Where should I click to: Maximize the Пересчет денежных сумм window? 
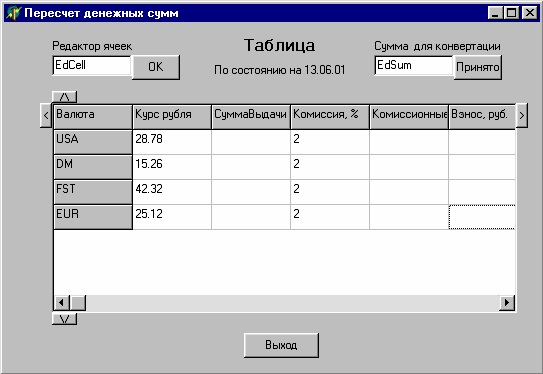(511, 13)
